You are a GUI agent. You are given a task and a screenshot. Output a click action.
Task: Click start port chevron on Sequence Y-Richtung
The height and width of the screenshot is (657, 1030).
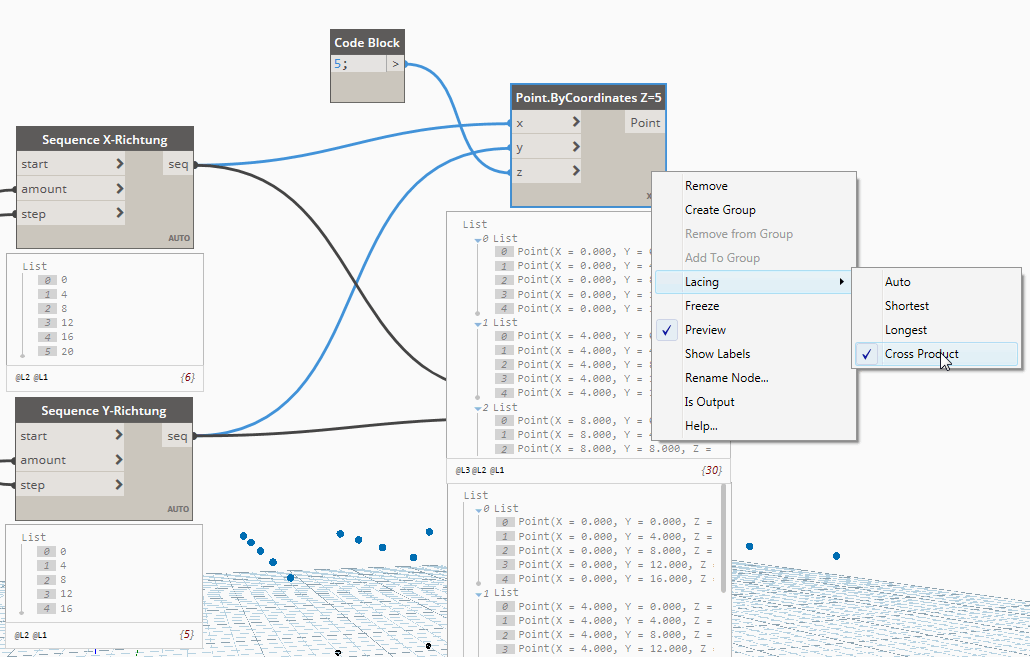120,436
